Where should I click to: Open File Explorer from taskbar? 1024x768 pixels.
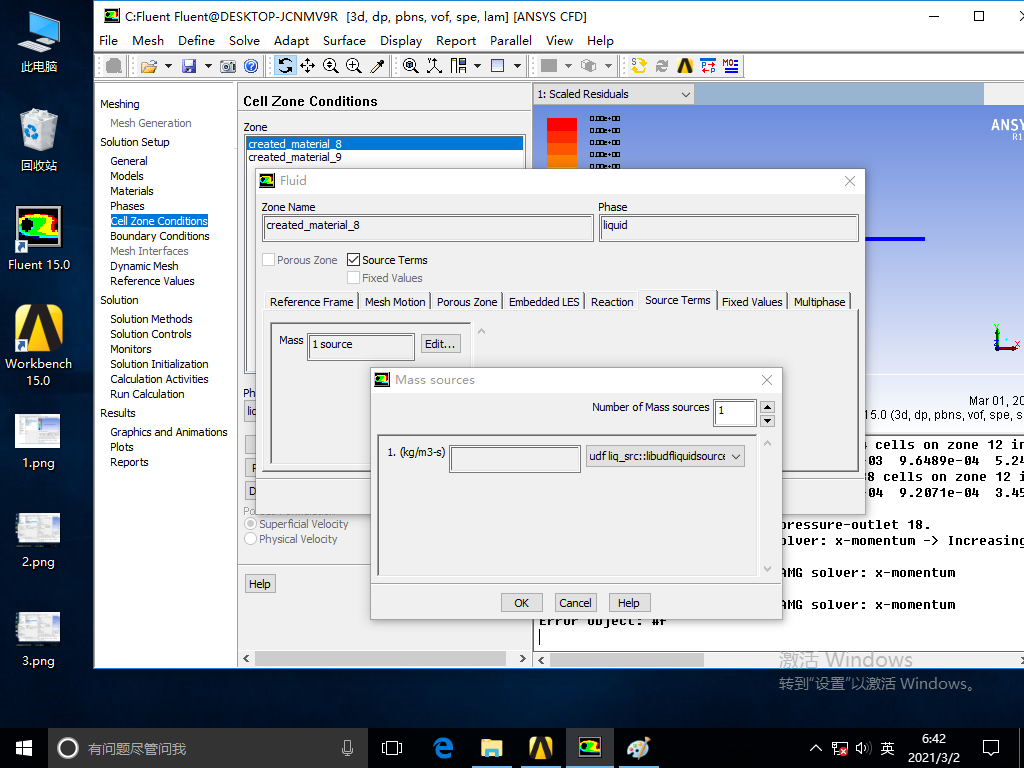click(492, 748)
